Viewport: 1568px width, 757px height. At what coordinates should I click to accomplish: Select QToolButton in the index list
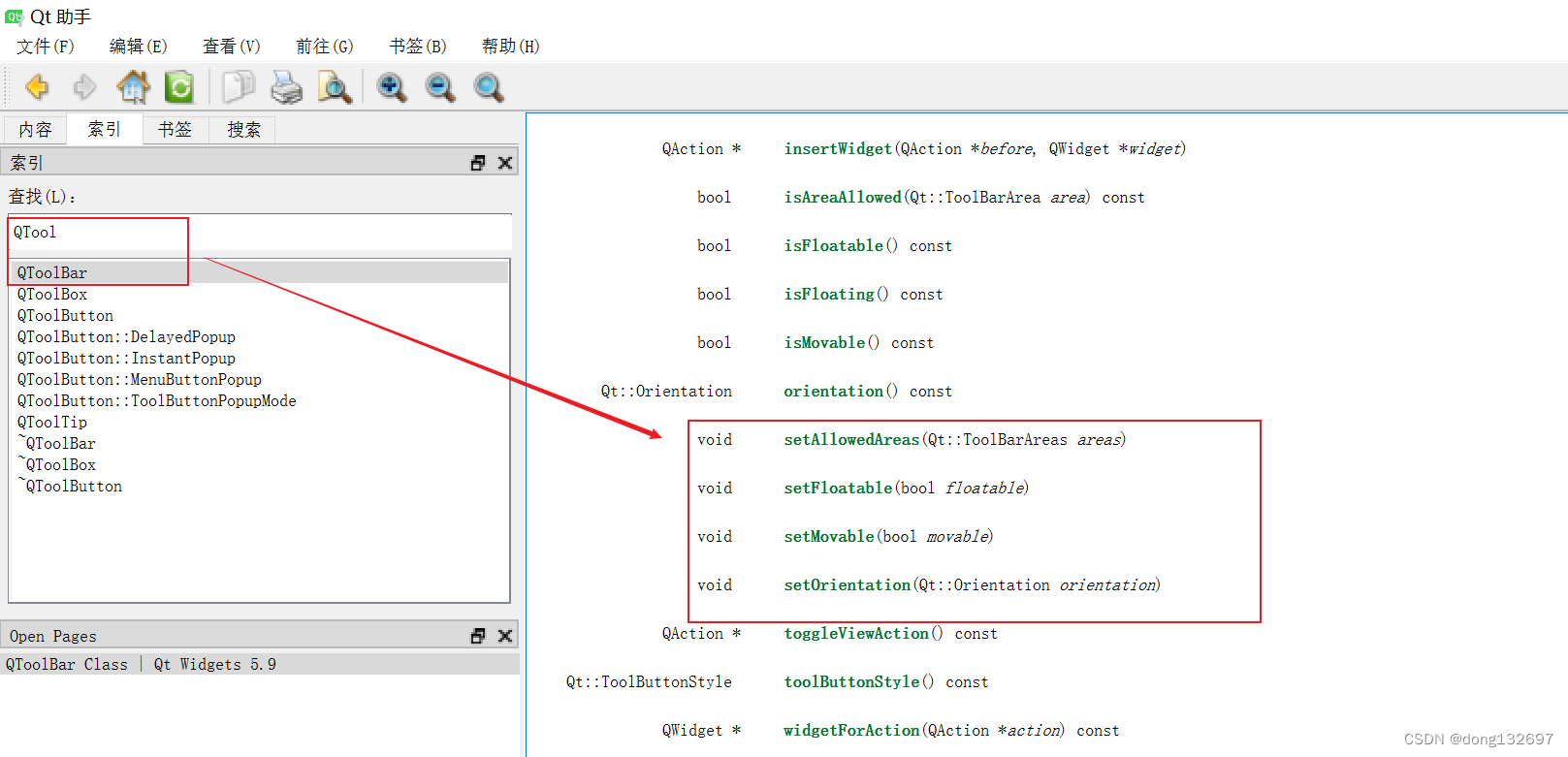(x=65, y=316)
